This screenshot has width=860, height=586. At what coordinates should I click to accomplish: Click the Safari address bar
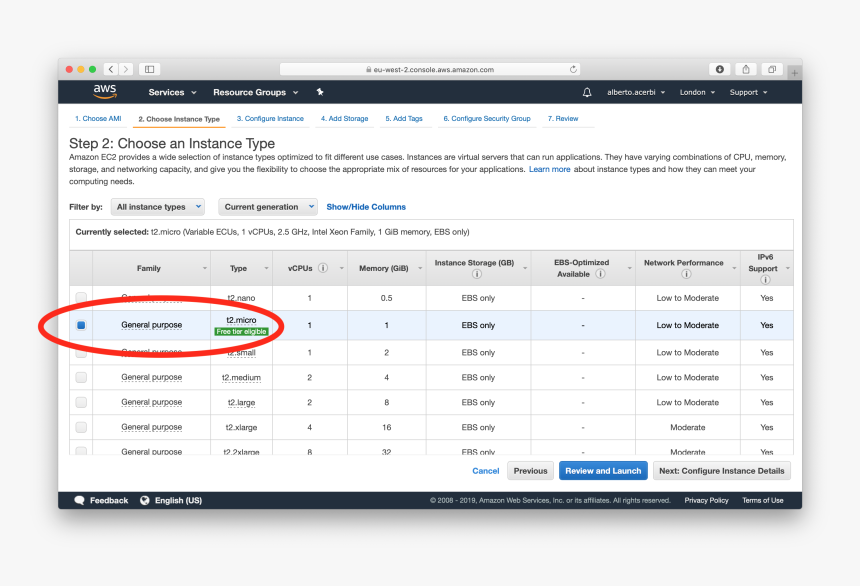(x=429, y=70)
